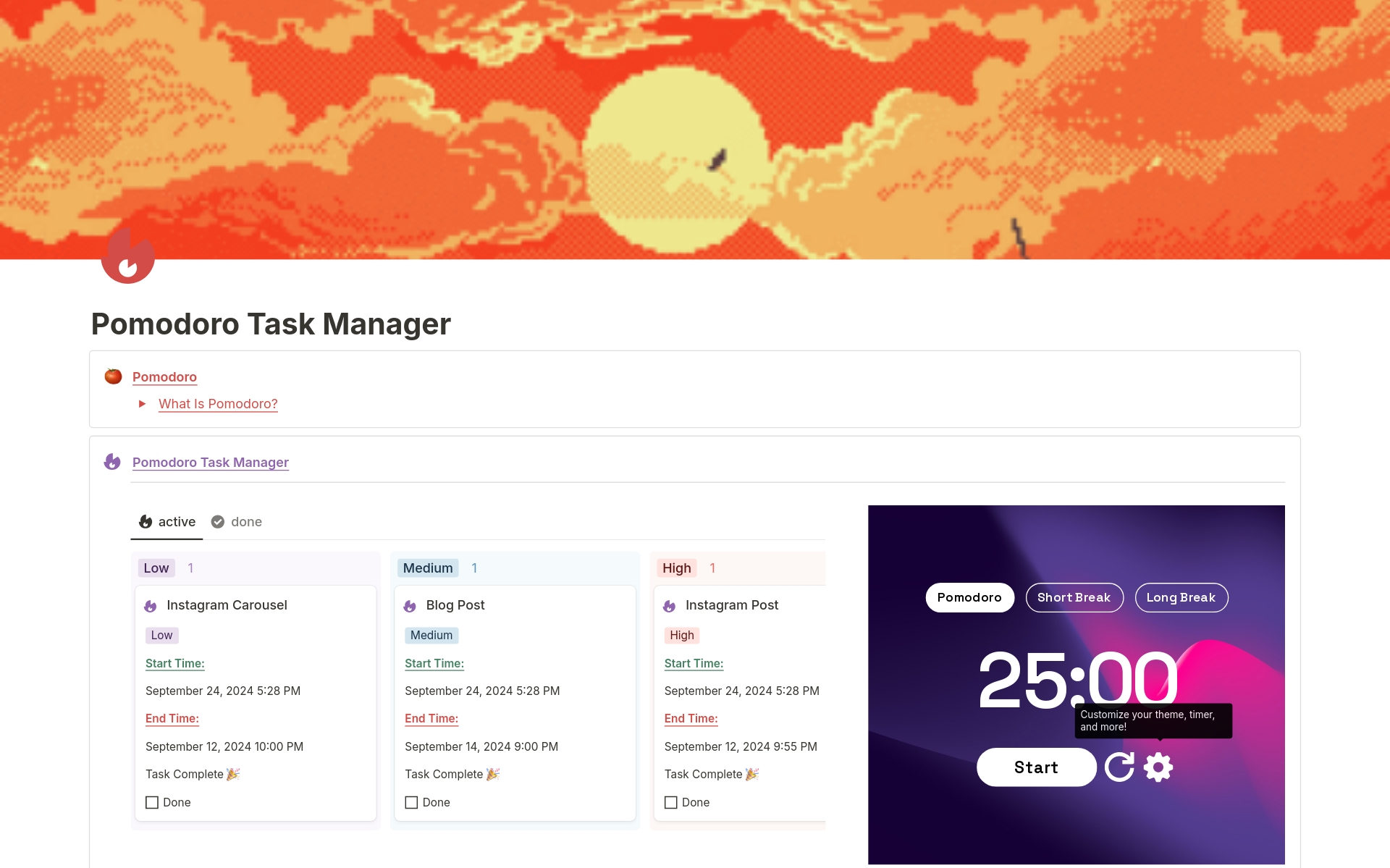Click the High priority tag on Instagram Post
The image size is (1390, 868).
click(681, 636)
